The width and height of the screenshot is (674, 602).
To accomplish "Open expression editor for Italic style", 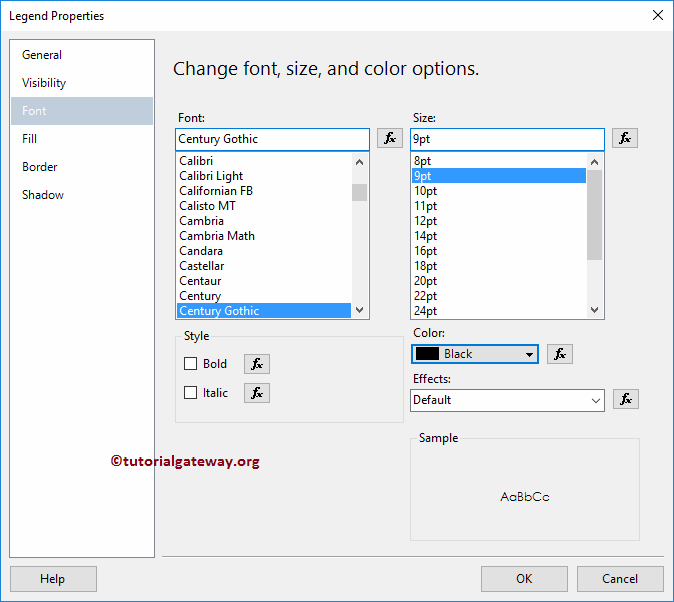I will [x=257, y=393].
